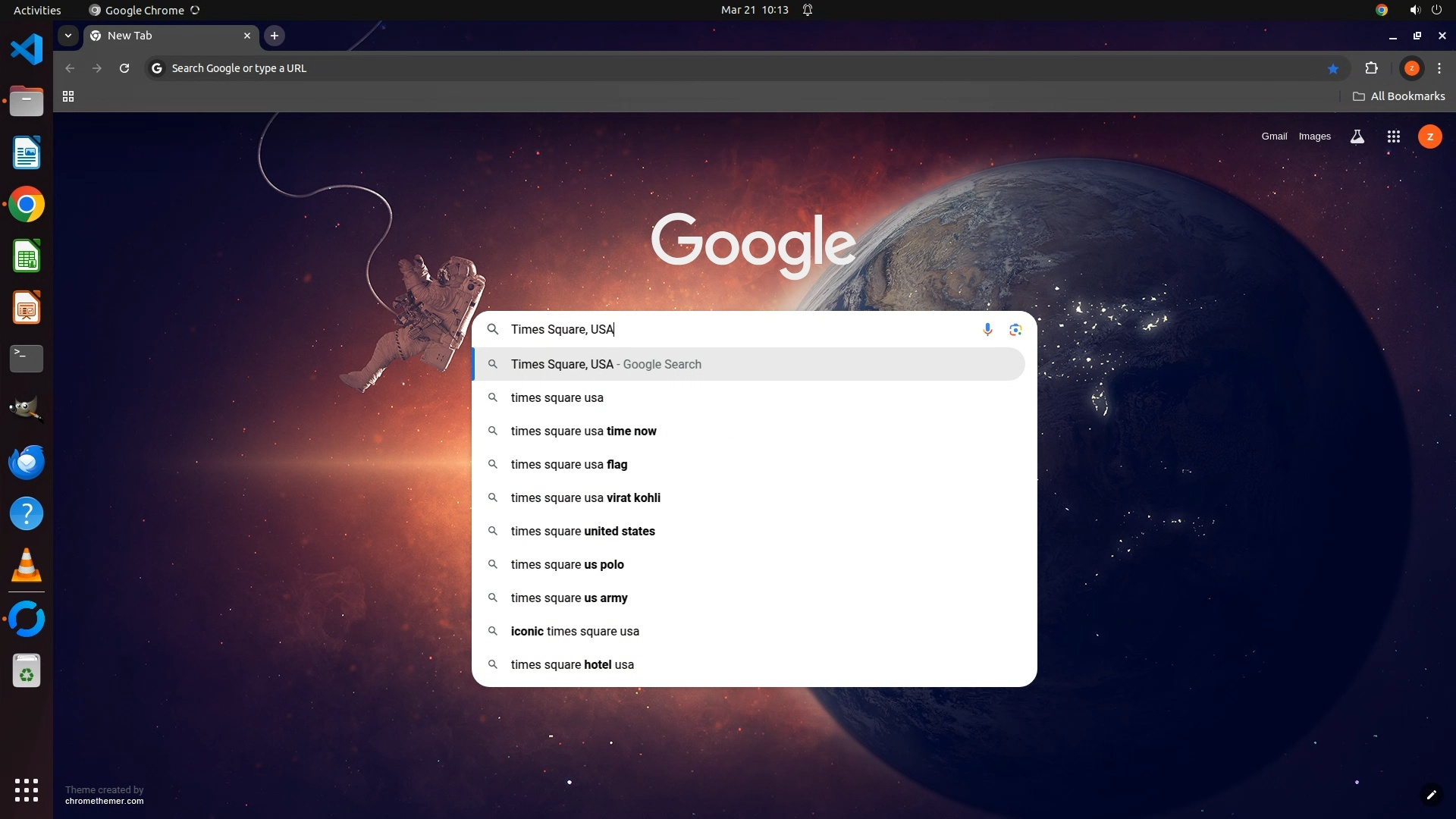The width and height of the screenshot is (1456, 819).
Task: Reload the current page
Action: pyautogui.click(x=124, y=68)
